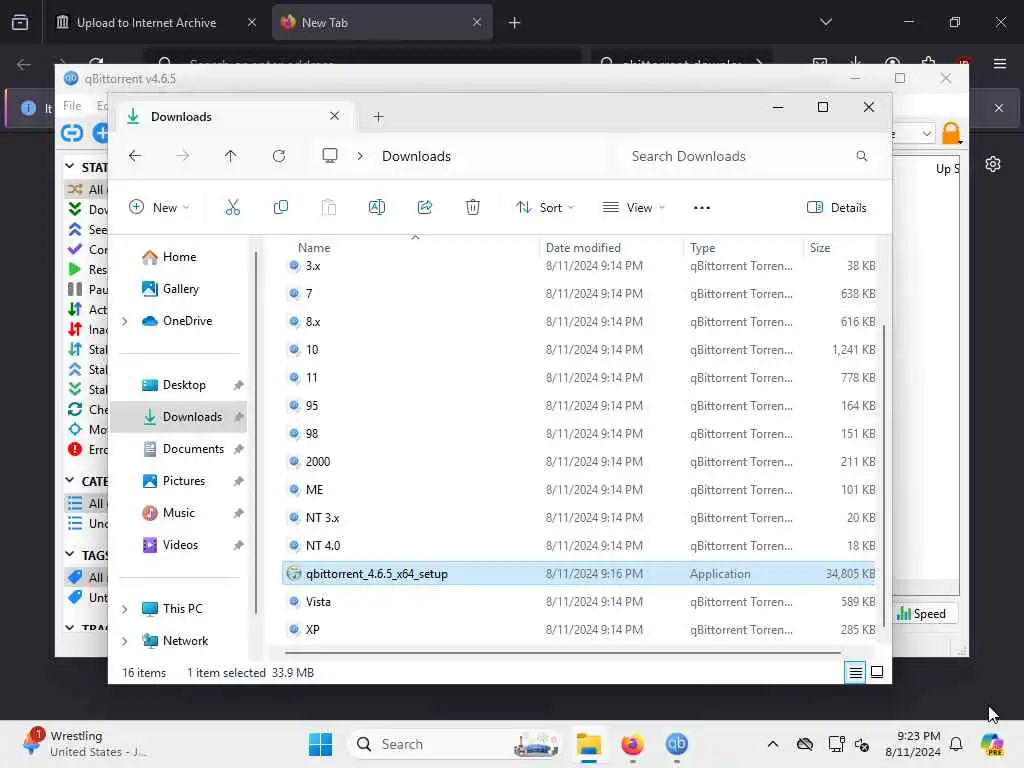
Task: Open the Windows Start menu
Action: point(320,744)
